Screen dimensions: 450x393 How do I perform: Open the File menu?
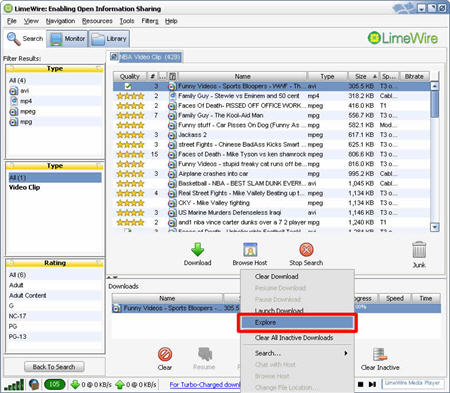pos(12,21)
